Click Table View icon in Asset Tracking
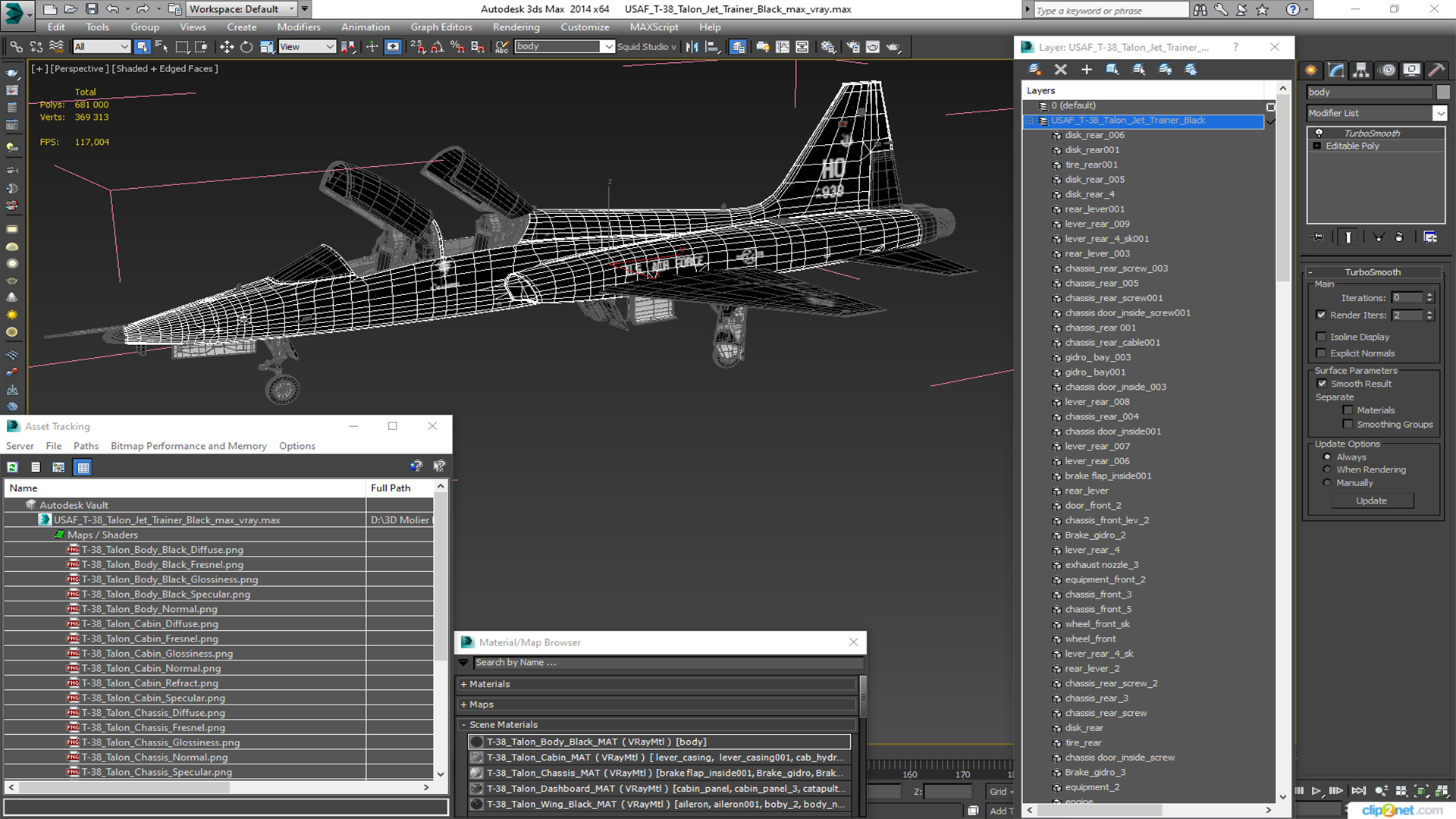 coord(83,467)
